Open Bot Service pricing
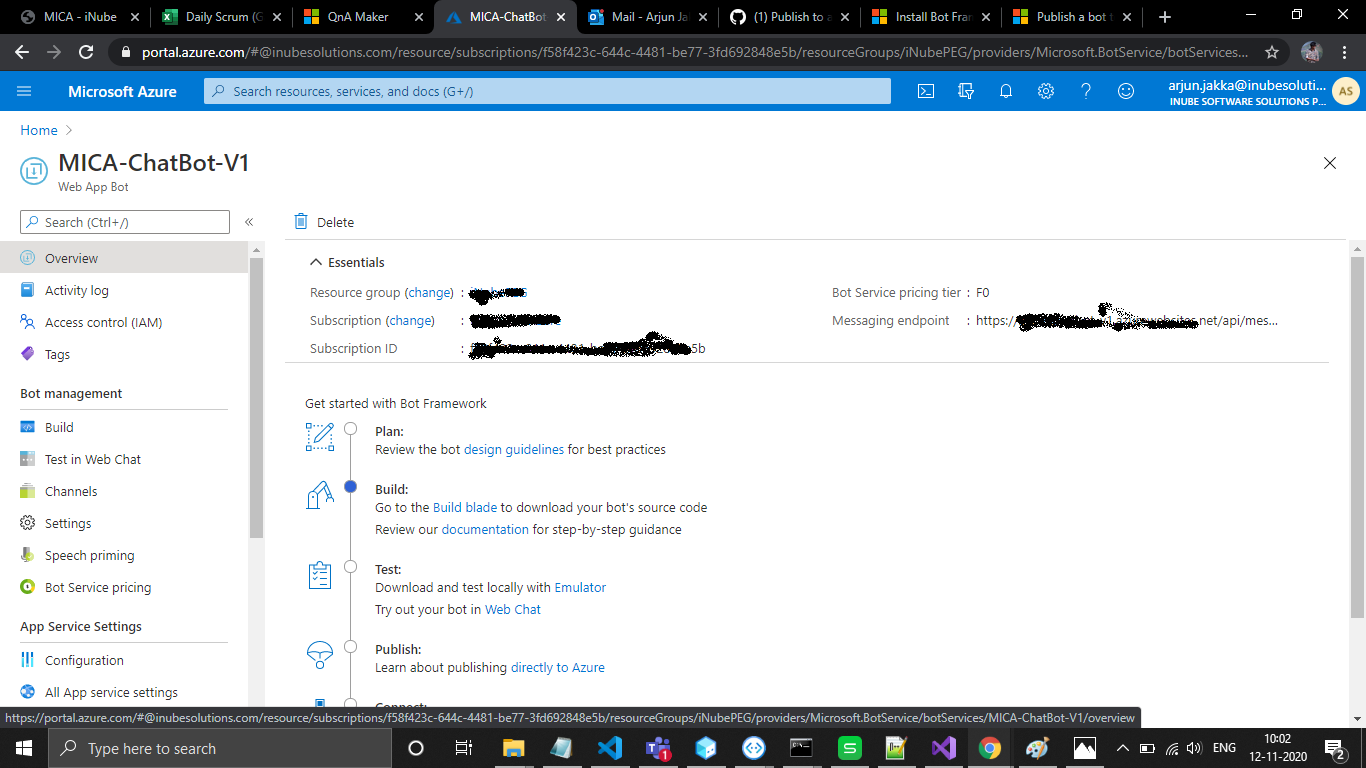The width and height of the screenshot is (1366, 768). pos(96,587)
